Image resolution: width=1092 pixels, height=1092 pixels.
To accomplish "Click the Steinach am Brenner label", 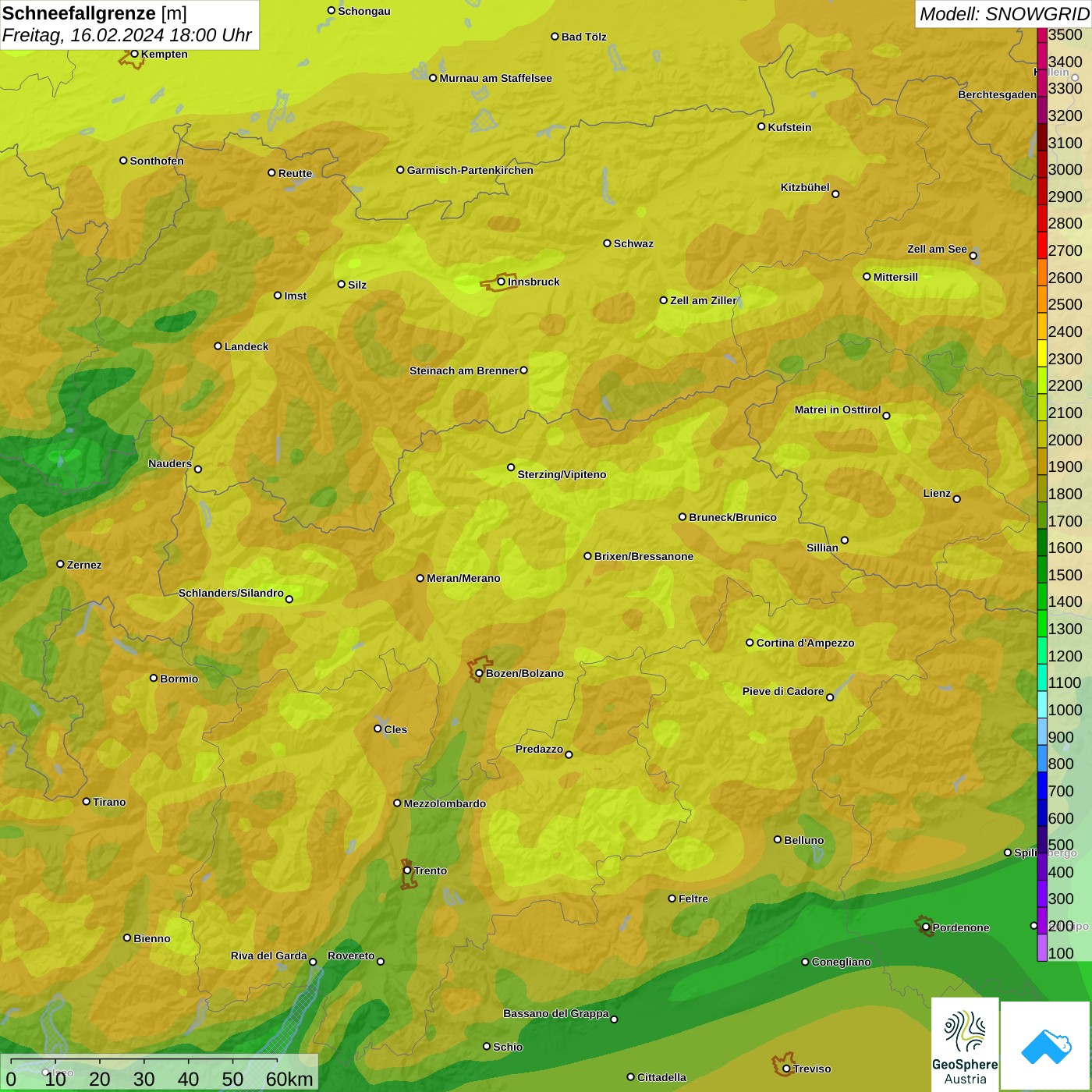I will pyautogui.click(x=463, y=370).
